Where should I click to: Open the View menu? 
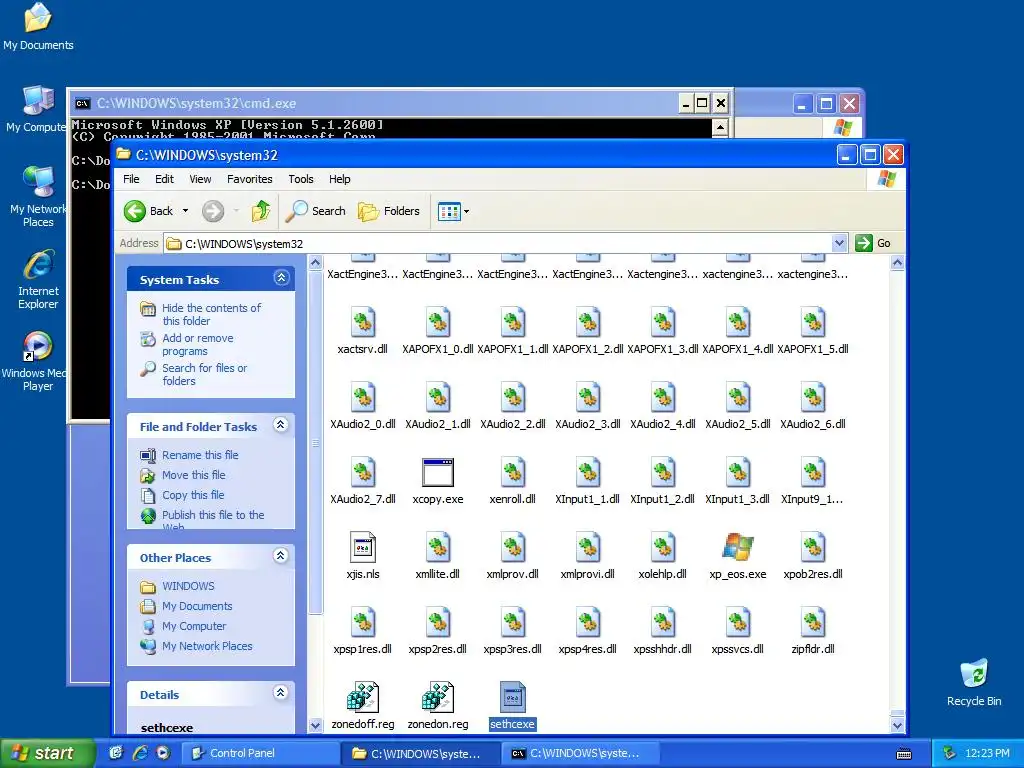point(200,179)
